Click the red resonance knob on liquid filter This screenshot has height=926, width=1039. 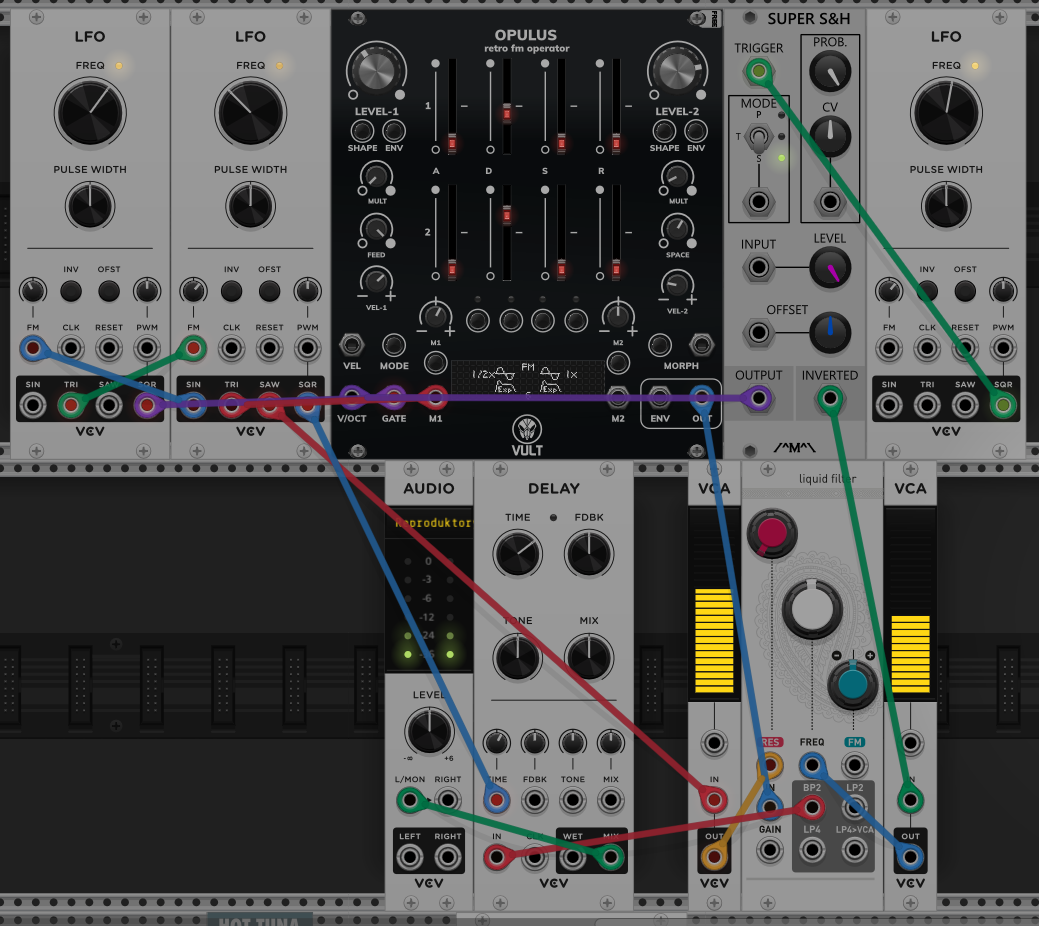[x=772, y=534]
